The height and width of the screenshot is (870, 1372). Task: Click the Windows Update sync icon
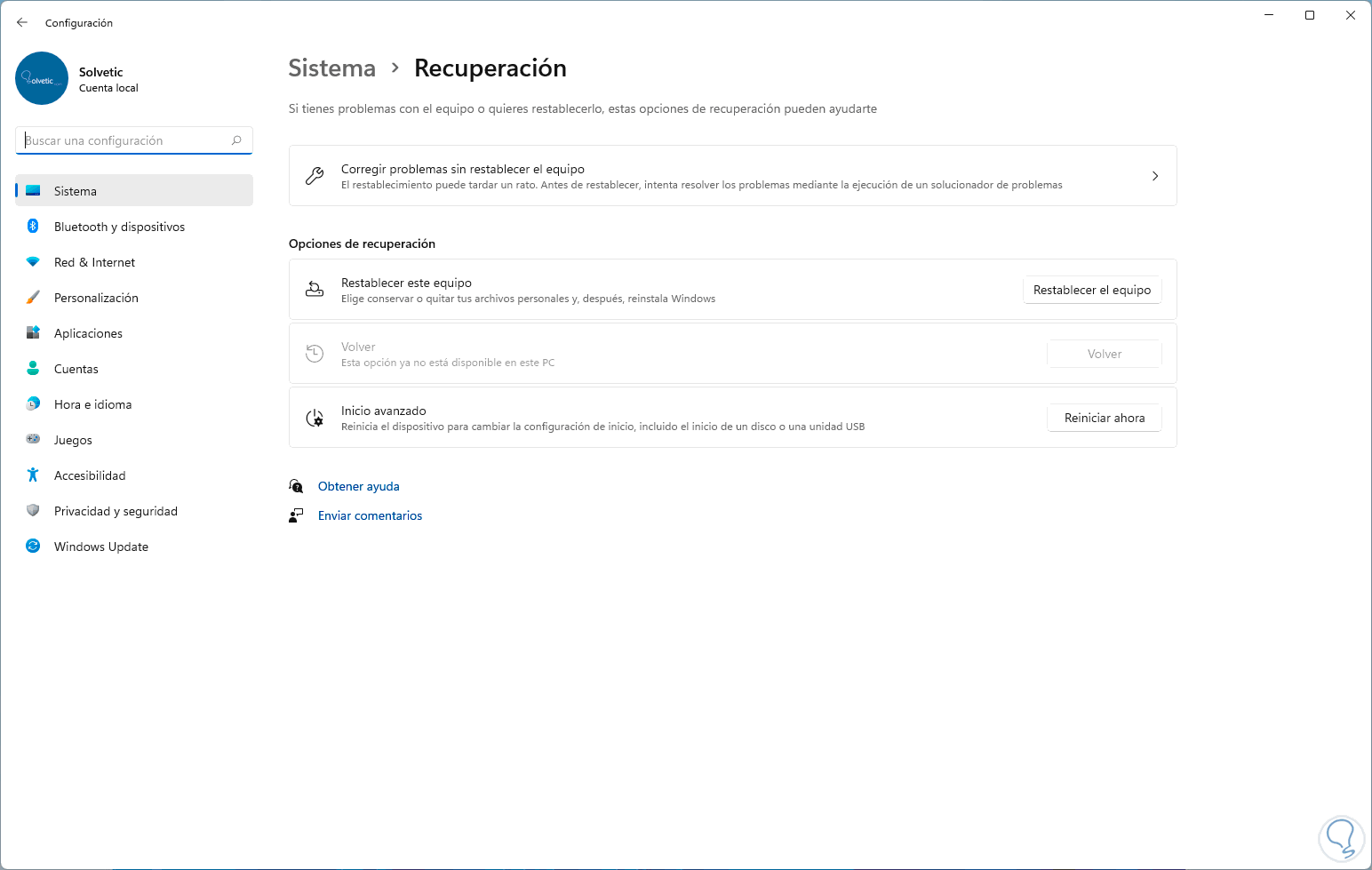coord(33,547)
